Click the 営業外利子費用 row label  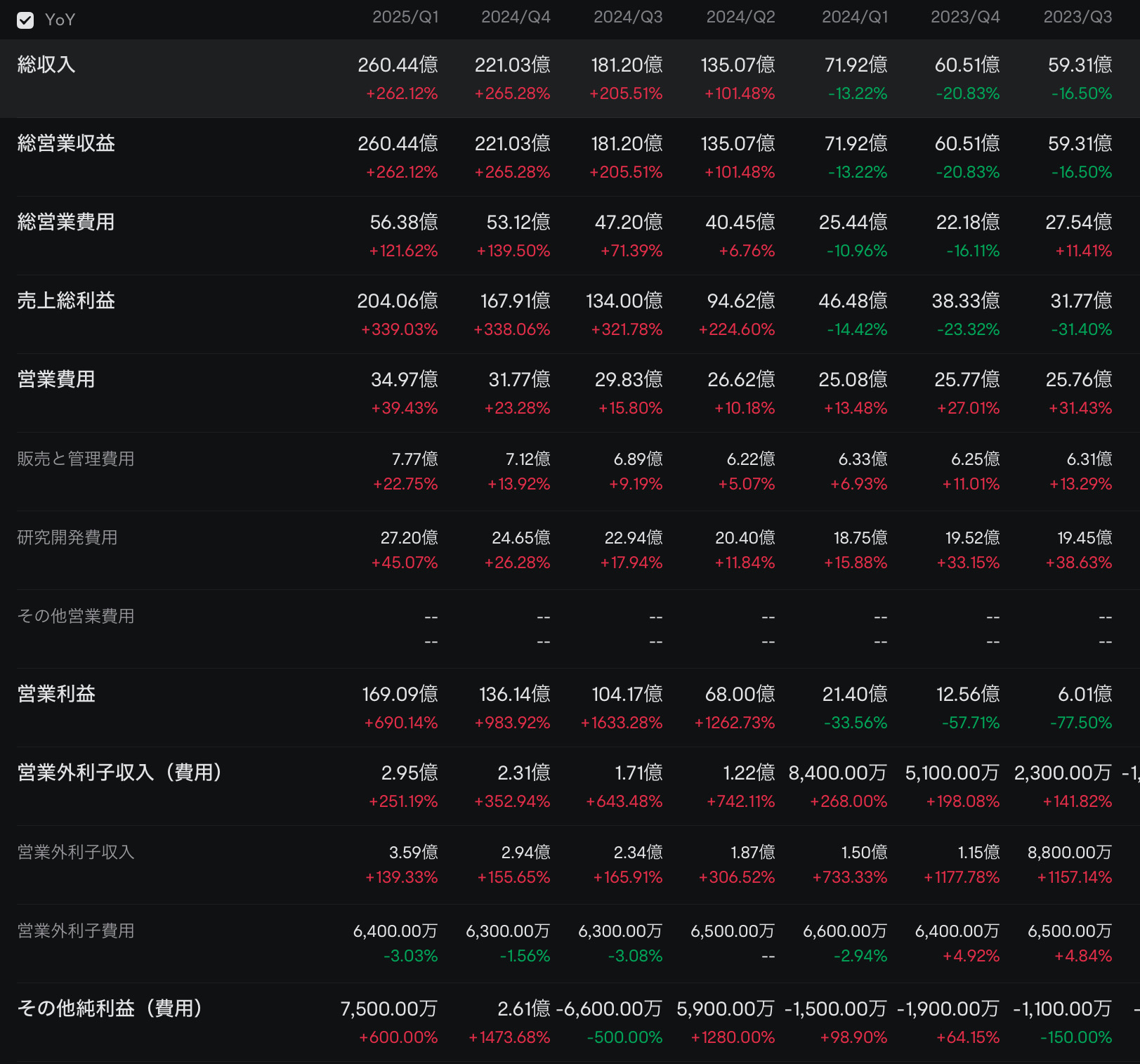tap(76, 931)
